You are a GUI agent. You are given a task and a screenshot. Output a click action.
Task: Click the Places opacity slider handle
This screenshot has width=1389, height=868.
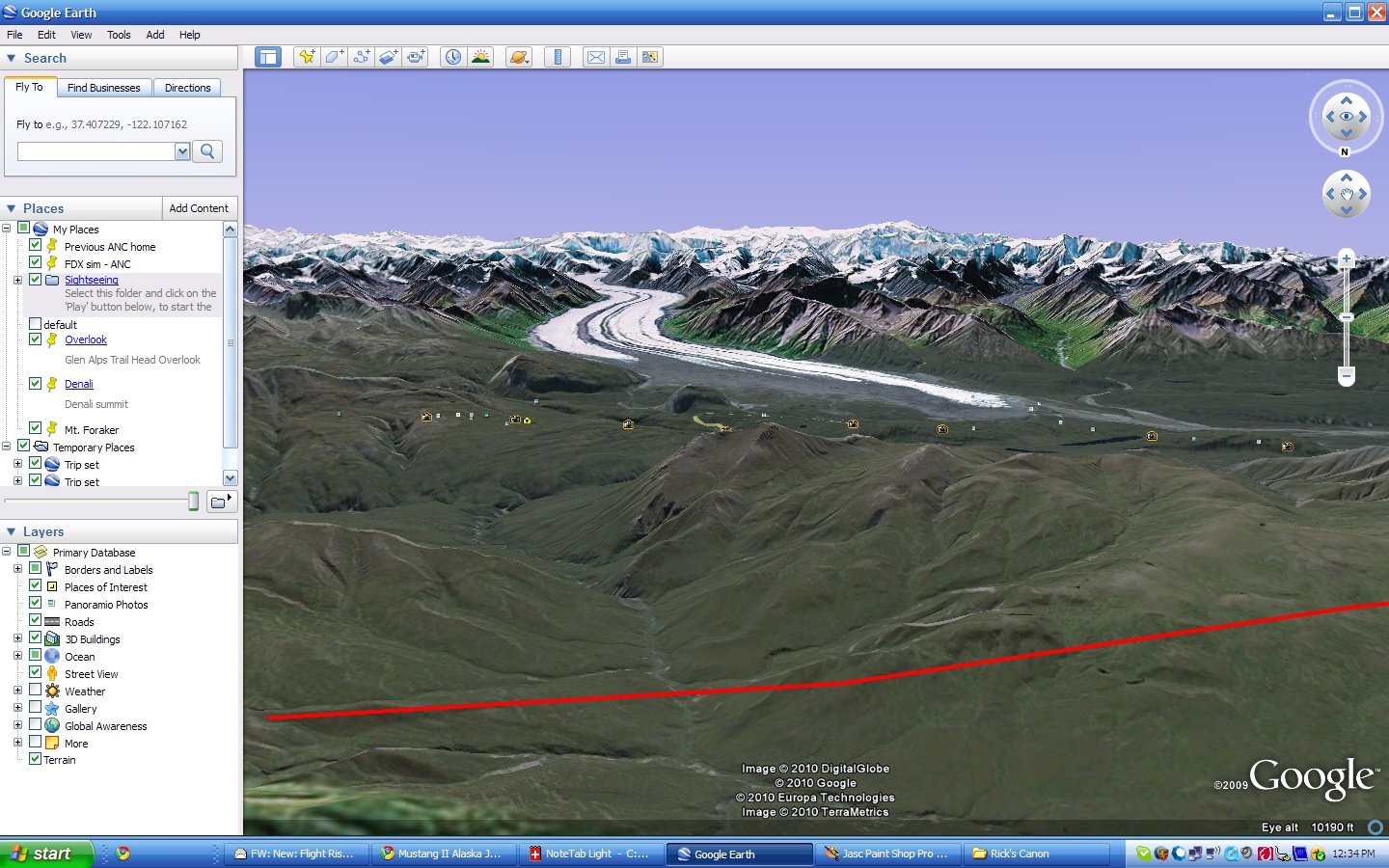coord(194,501)
